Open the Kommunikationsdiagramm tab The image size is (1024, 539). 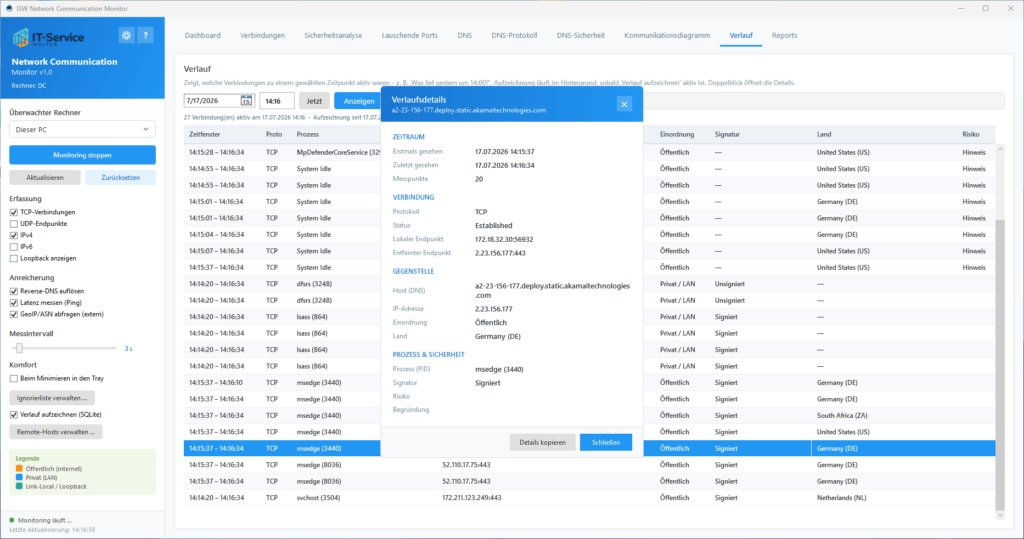[x=667, y=35]
